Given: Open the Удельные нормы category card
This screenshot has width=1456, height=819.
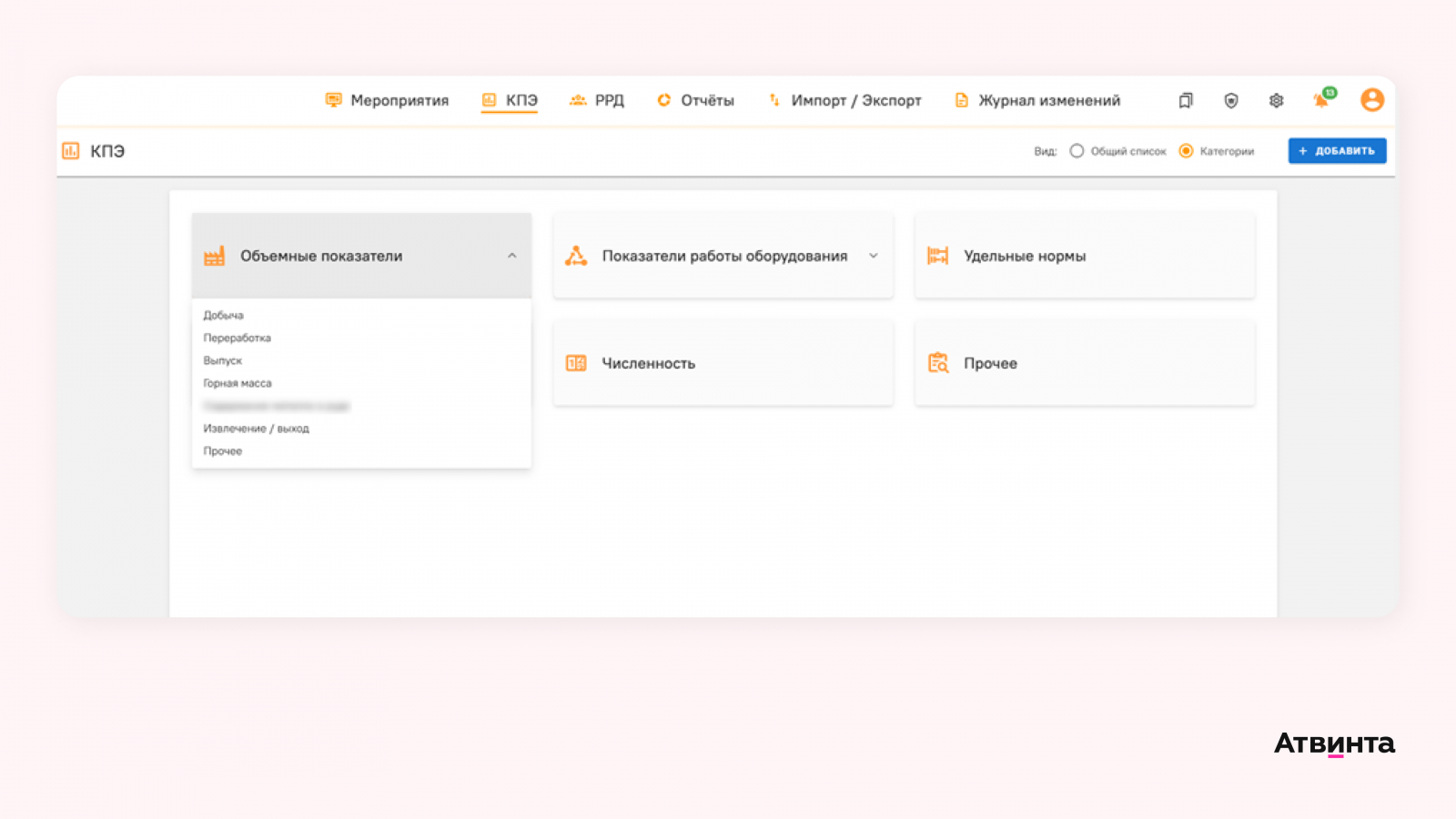Looking at the screenshot, I should (1085, 256).
